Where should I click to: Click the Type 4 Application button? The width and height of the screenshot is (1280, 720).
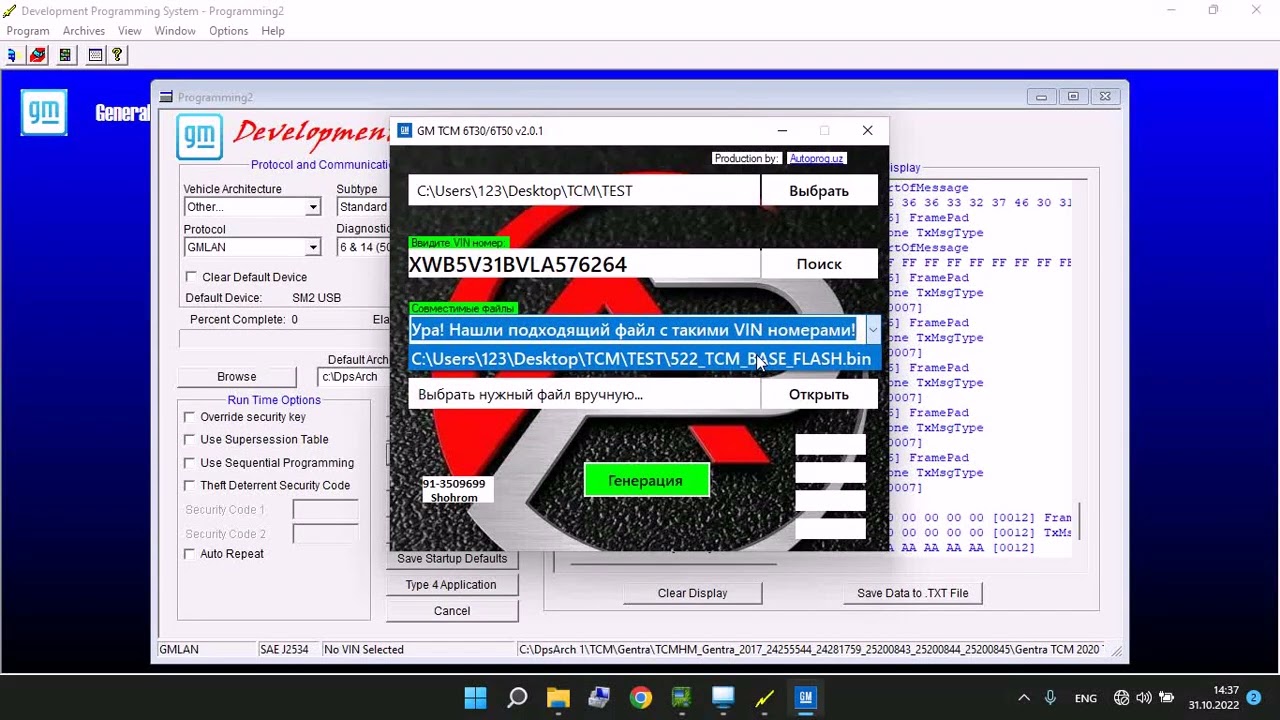click(x=451, y=585)
